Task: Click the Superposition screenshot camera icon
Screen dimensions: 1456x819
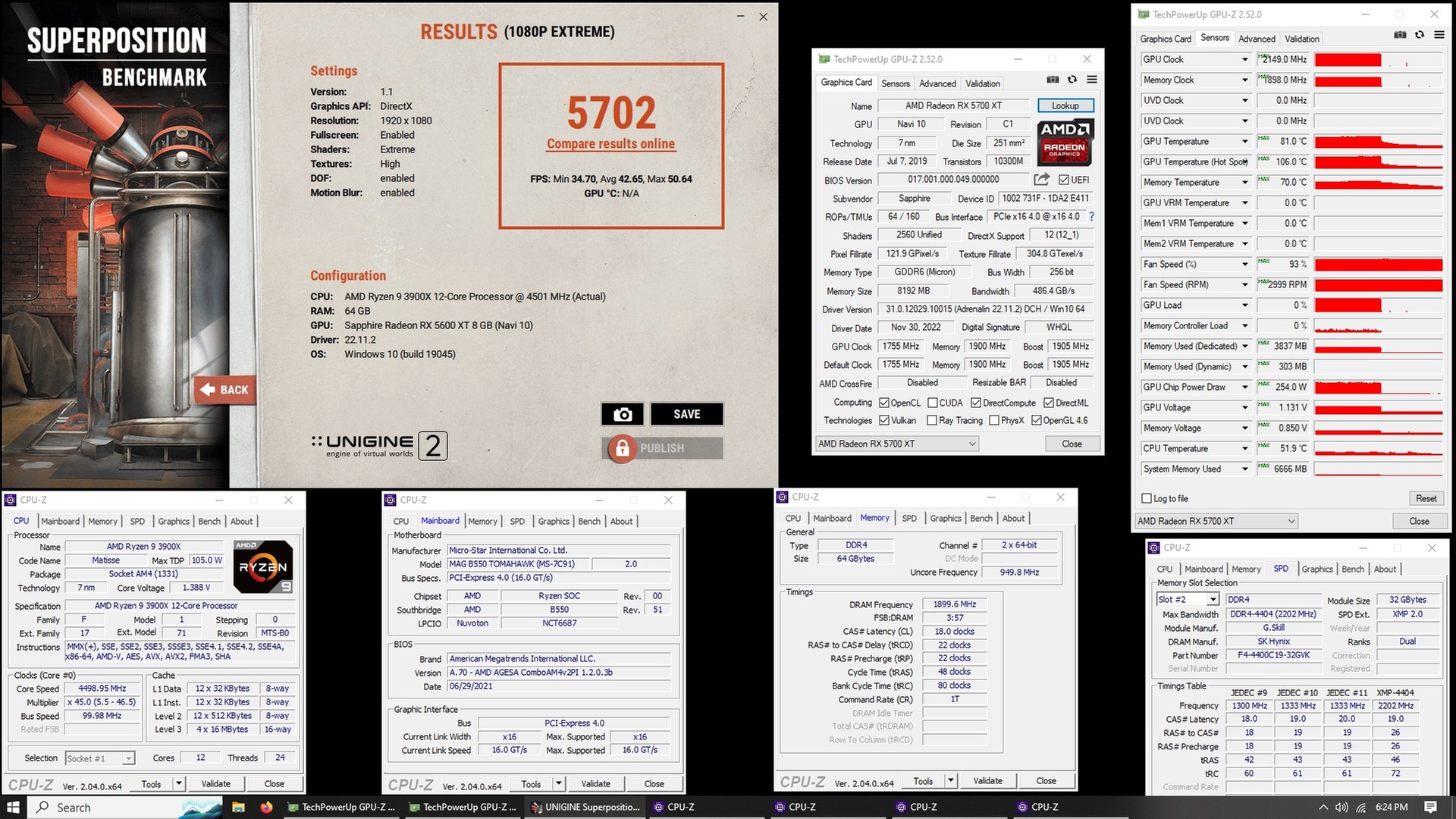Action: click(623, 414)
